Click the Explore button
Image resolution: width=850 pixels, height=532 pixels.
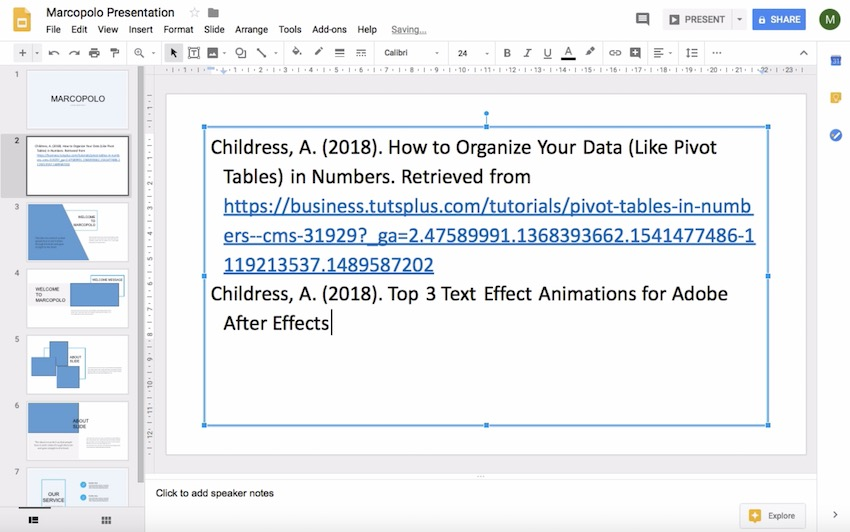pos(772,516)
